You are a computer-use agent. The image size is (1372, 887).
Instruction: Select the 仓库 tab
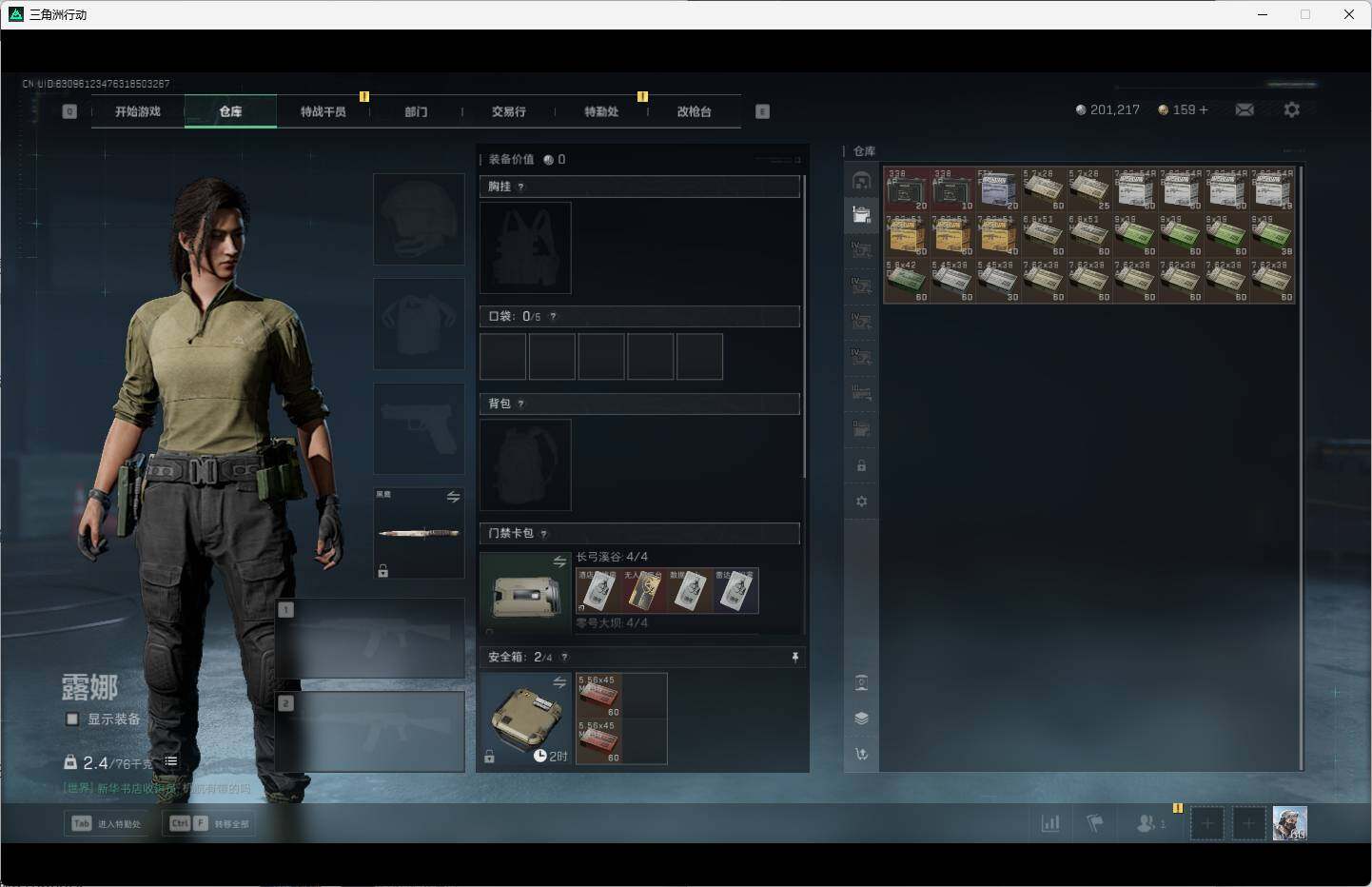(x=230, y=111)
